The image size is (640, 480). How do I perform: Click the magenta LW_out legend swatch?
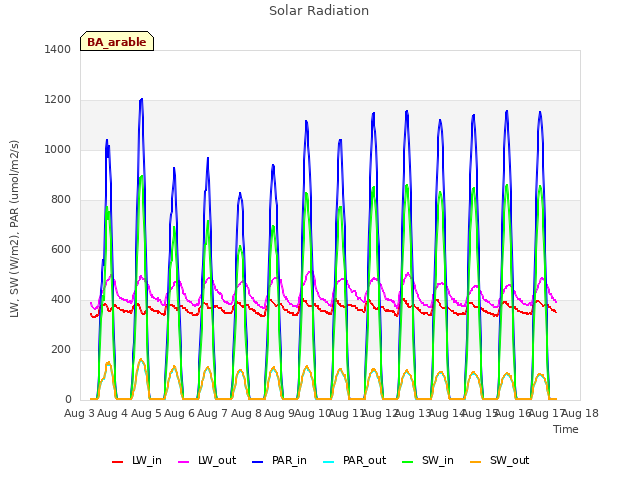[184, 462]
